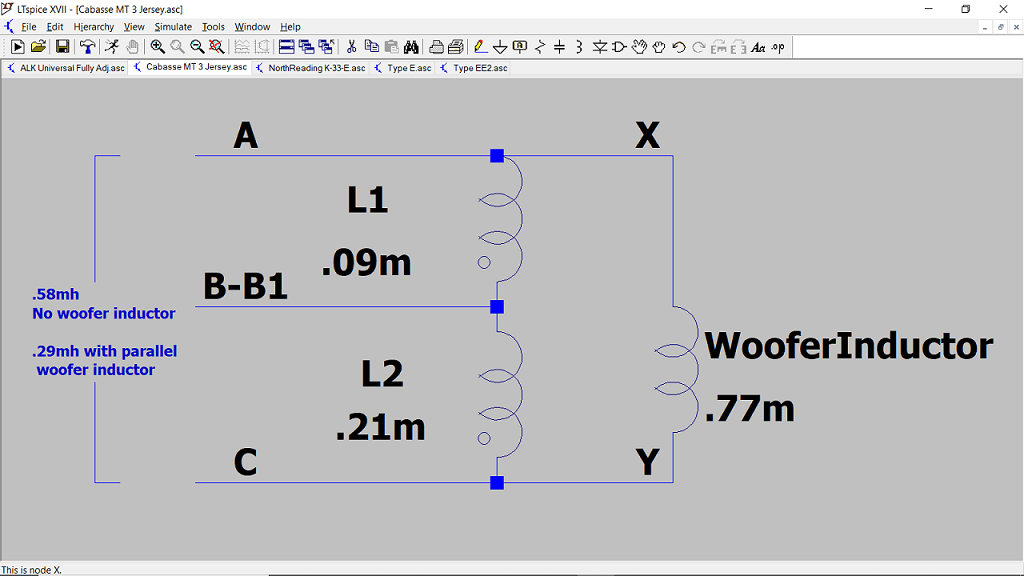Select the Text Aa tool
This screenshot has height=576, width=1024.
[x=758, y=46]
